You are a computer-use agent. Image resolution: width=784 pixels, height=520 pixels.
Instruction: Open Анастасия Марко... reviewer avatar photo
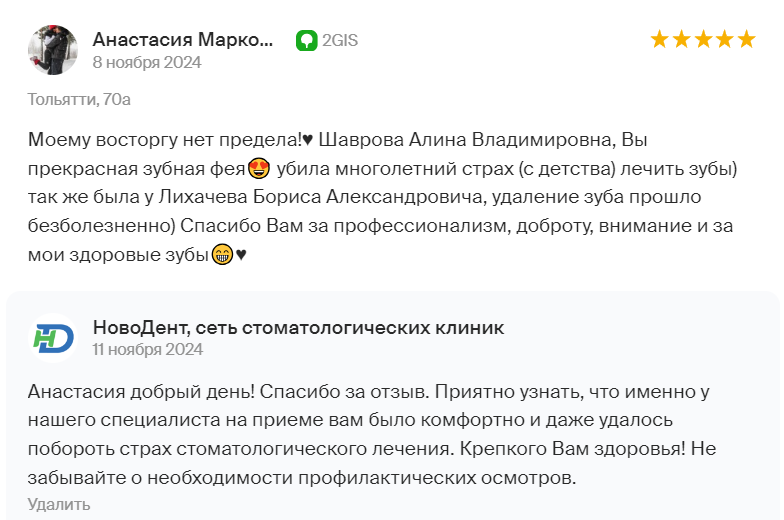52,50
